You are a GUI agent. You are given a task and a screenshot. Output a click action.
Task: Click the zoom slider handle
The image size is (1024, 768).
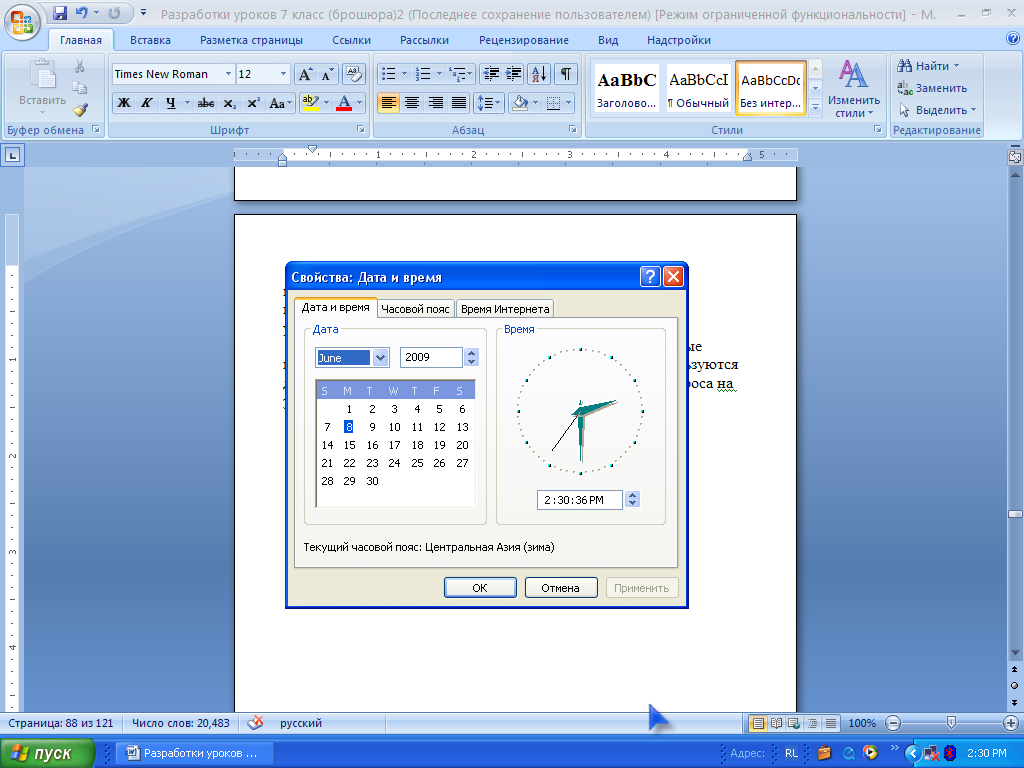pos(951,723)
